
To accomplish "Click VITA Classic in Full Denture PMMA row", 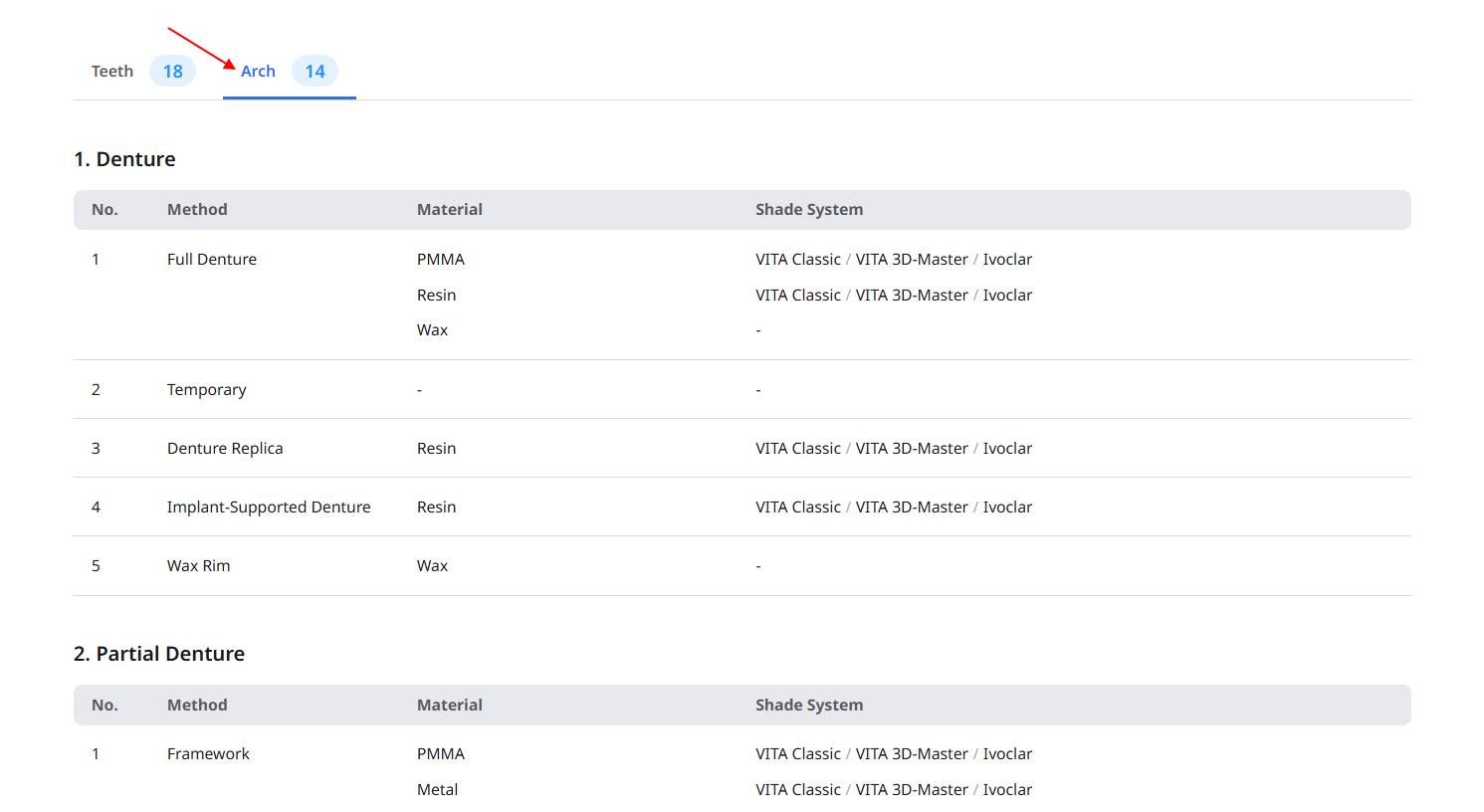I will click(x=798, y=260).
